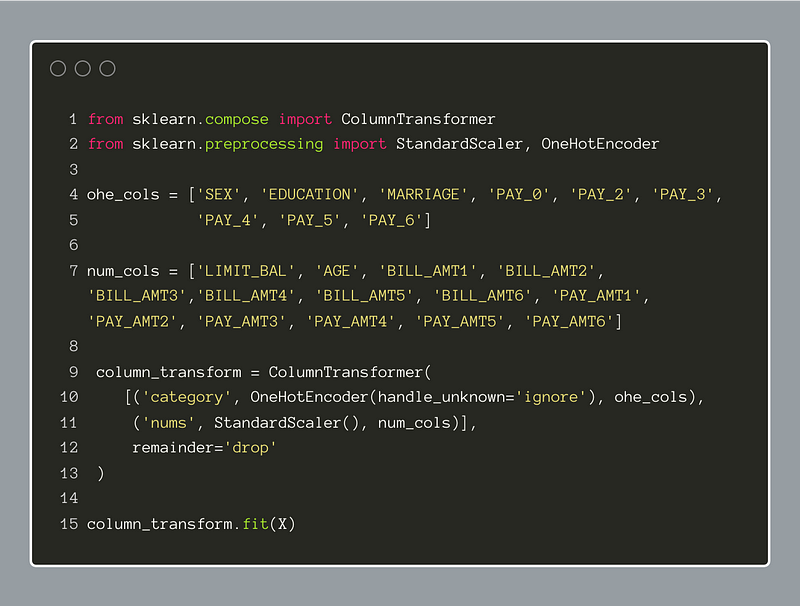Image resolution: width=800 pixels, height=606 pixels.
Task: Click 'import' keyword on line 2
Action: click(360, 144)
